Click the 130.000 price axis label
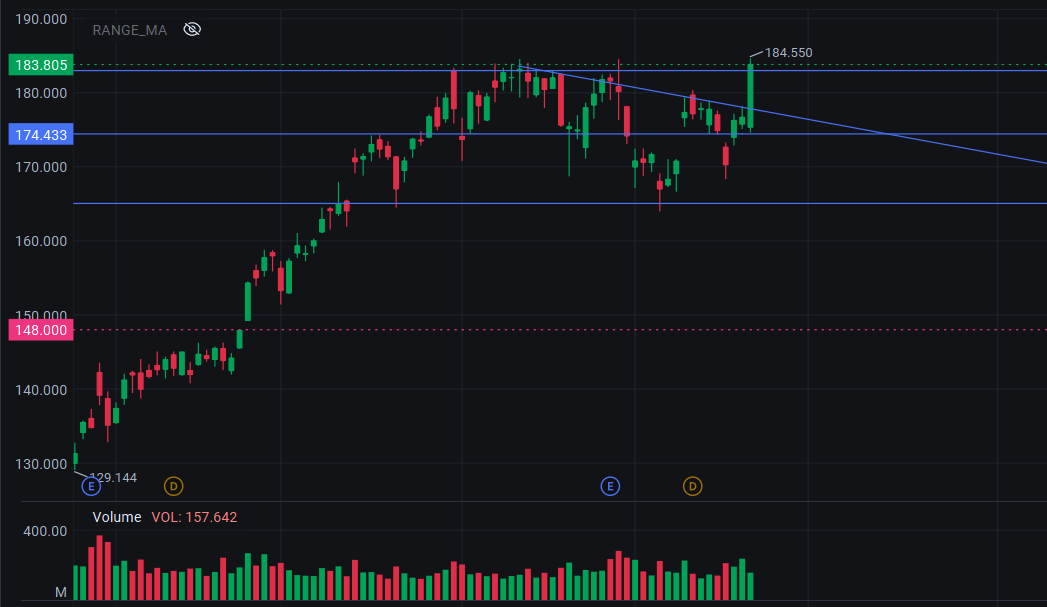This screenshot has height=607, width=1047. (x=41, y=464)
